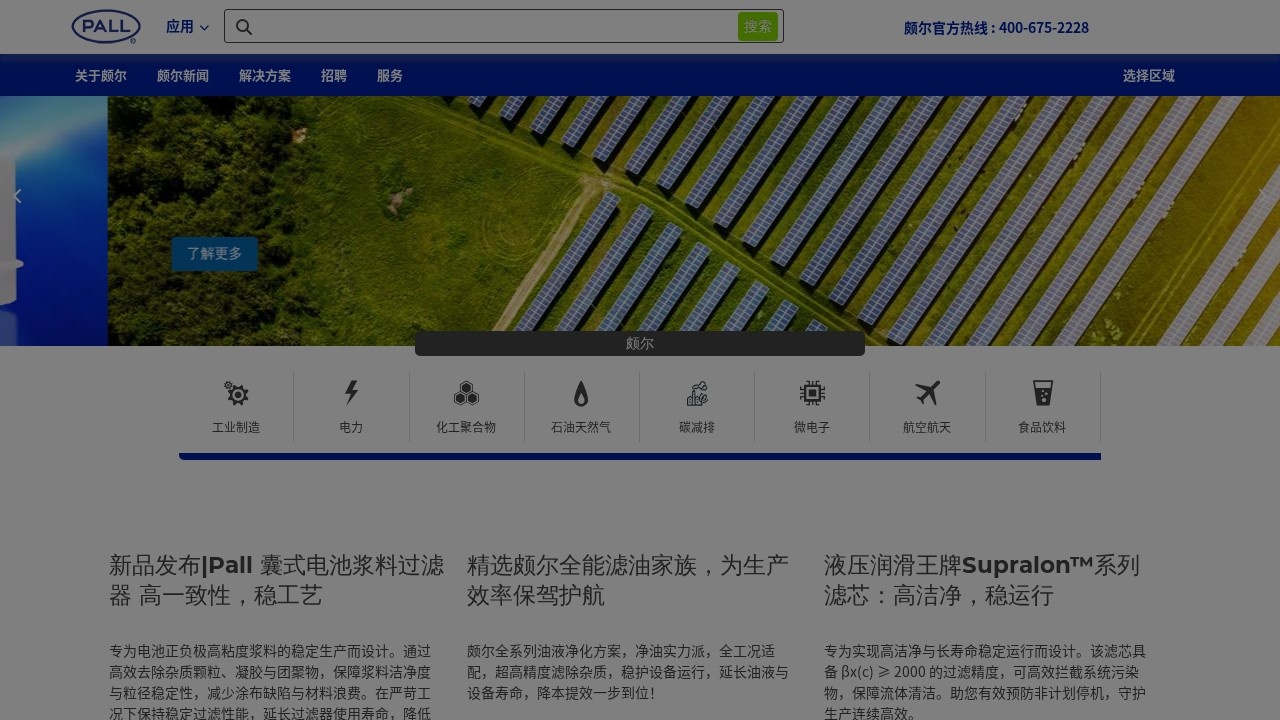Open the 关于颇尔 menu

[x=101, y=76]
